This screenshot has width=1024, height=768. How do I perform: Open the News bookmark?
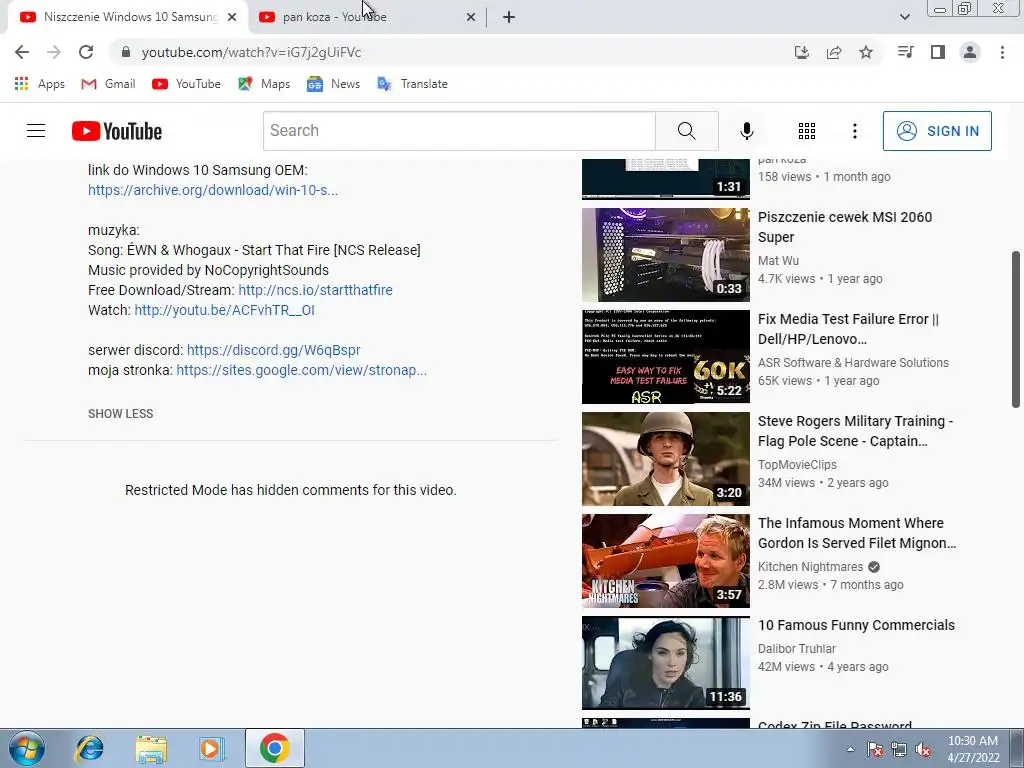click(x=333, y=84)
